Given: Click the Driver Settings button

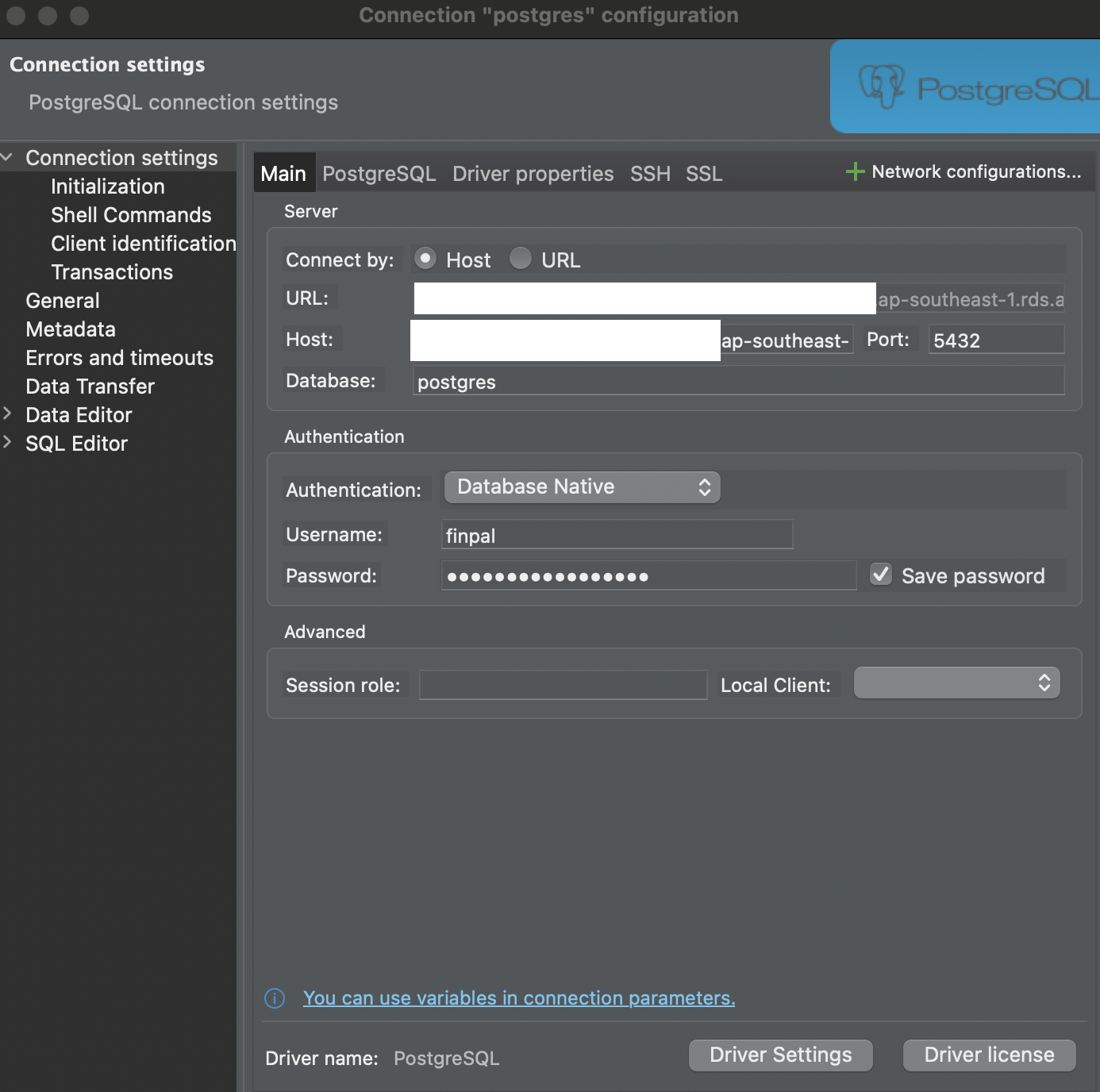Looking at the screenshot, I should coord(780,1055).
